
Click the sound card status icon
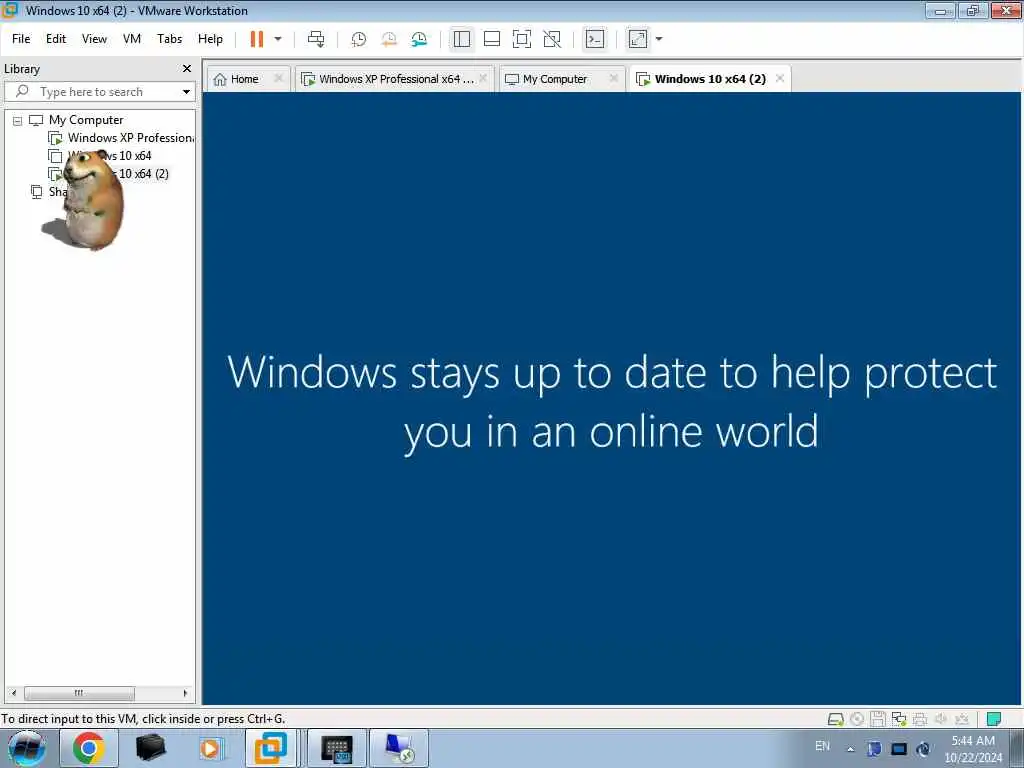coord(941,719)
